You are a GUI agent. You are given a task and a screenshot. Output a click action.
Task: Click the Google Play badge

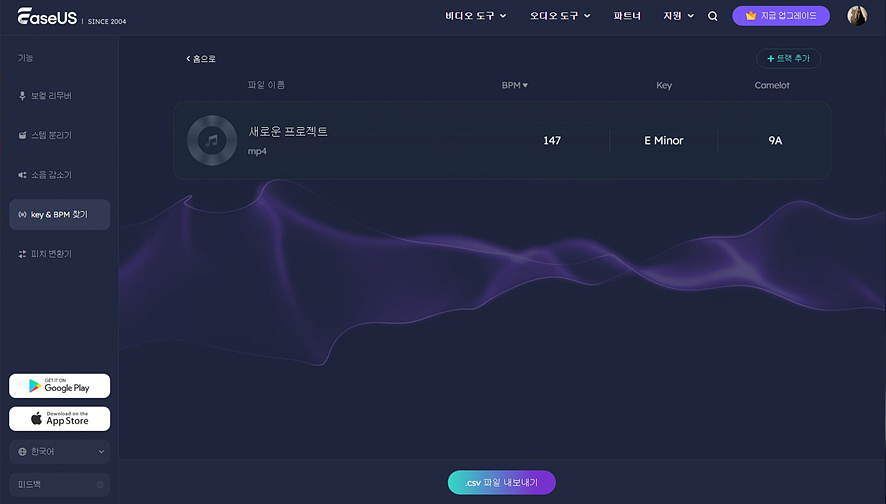click(59, 386)
